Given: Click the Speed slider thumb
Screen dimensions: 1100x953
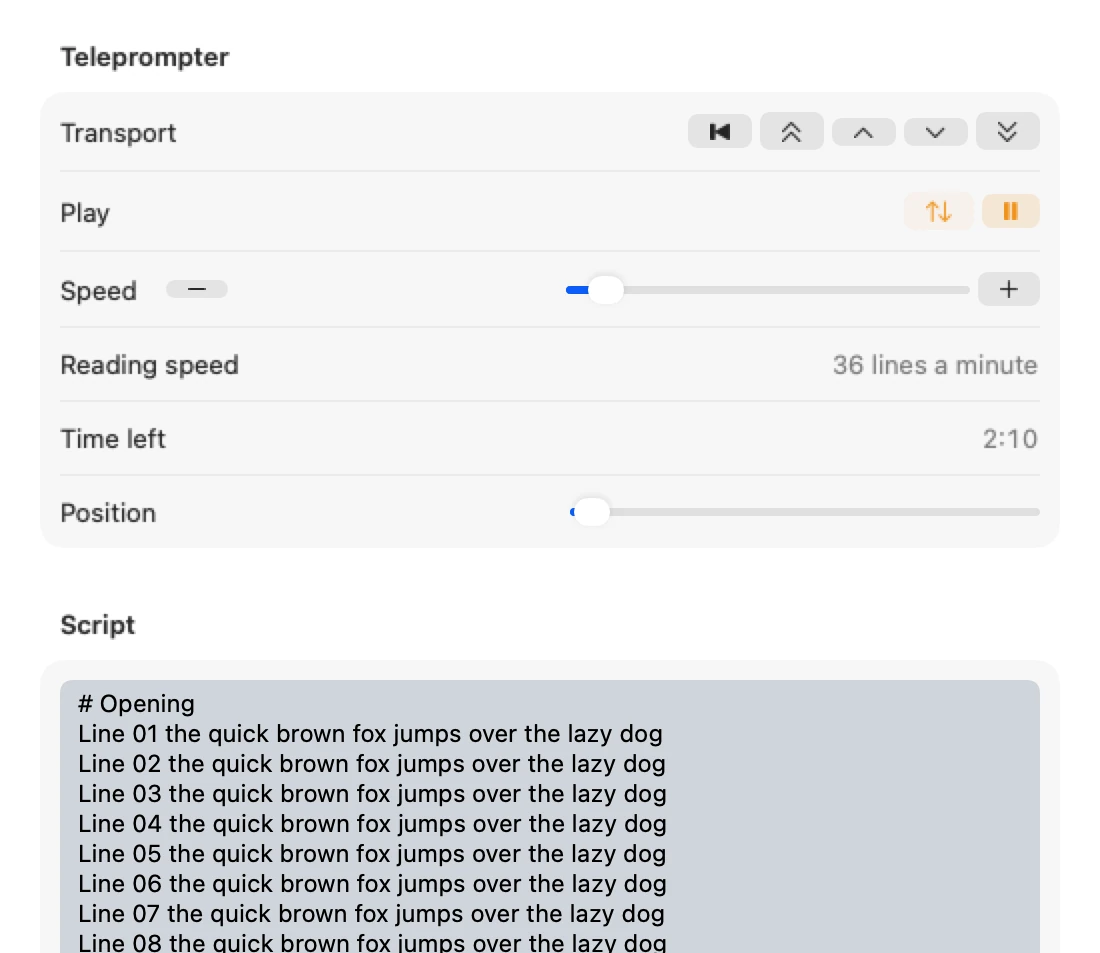Looking at the screenshot, I should [x=605, y=290].
